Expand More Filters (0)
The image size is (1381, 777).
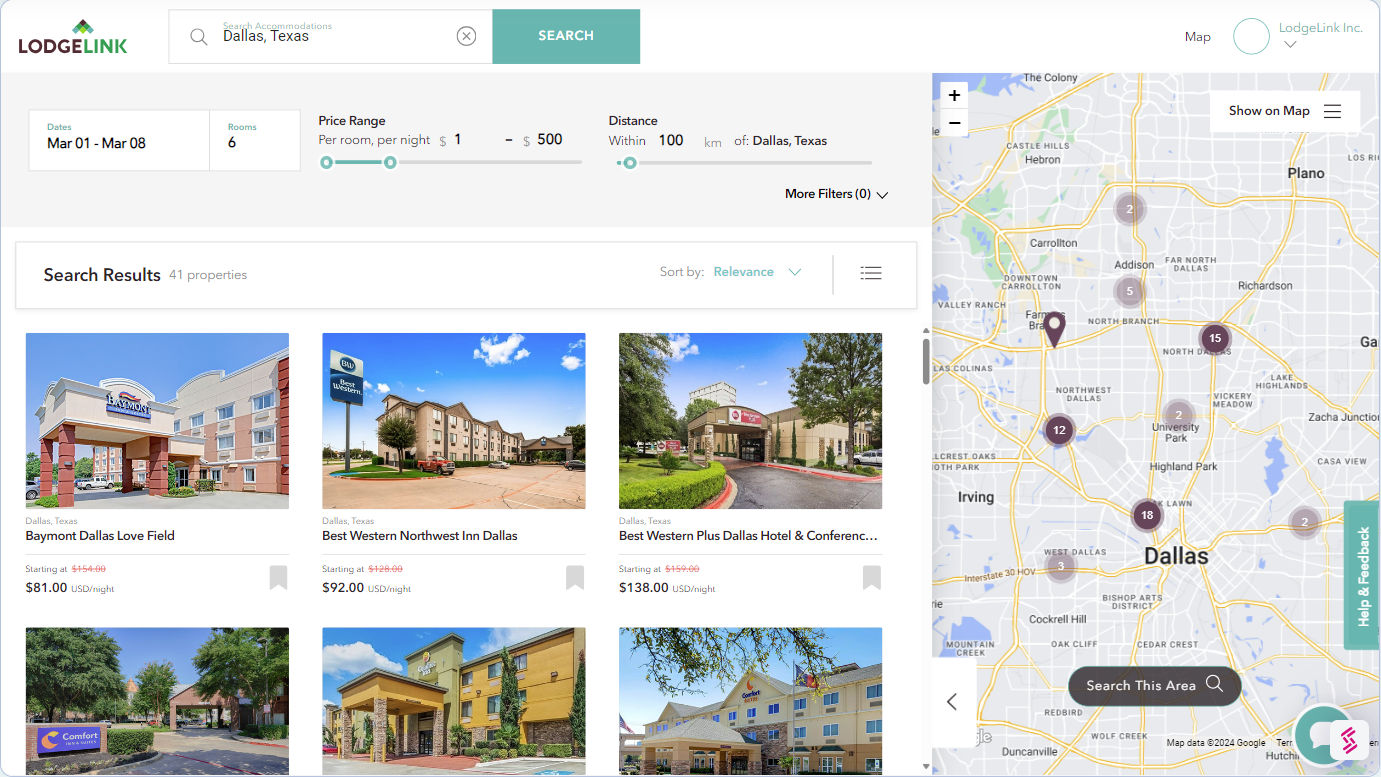click(836, 194)
